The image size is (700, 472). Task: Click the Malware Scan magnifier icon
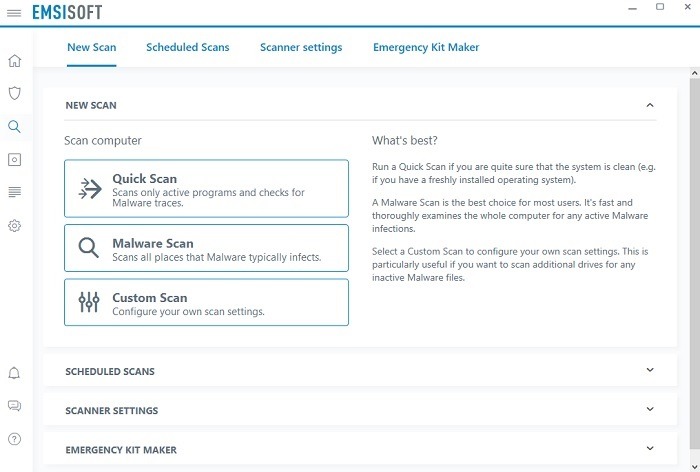[88, 248]
